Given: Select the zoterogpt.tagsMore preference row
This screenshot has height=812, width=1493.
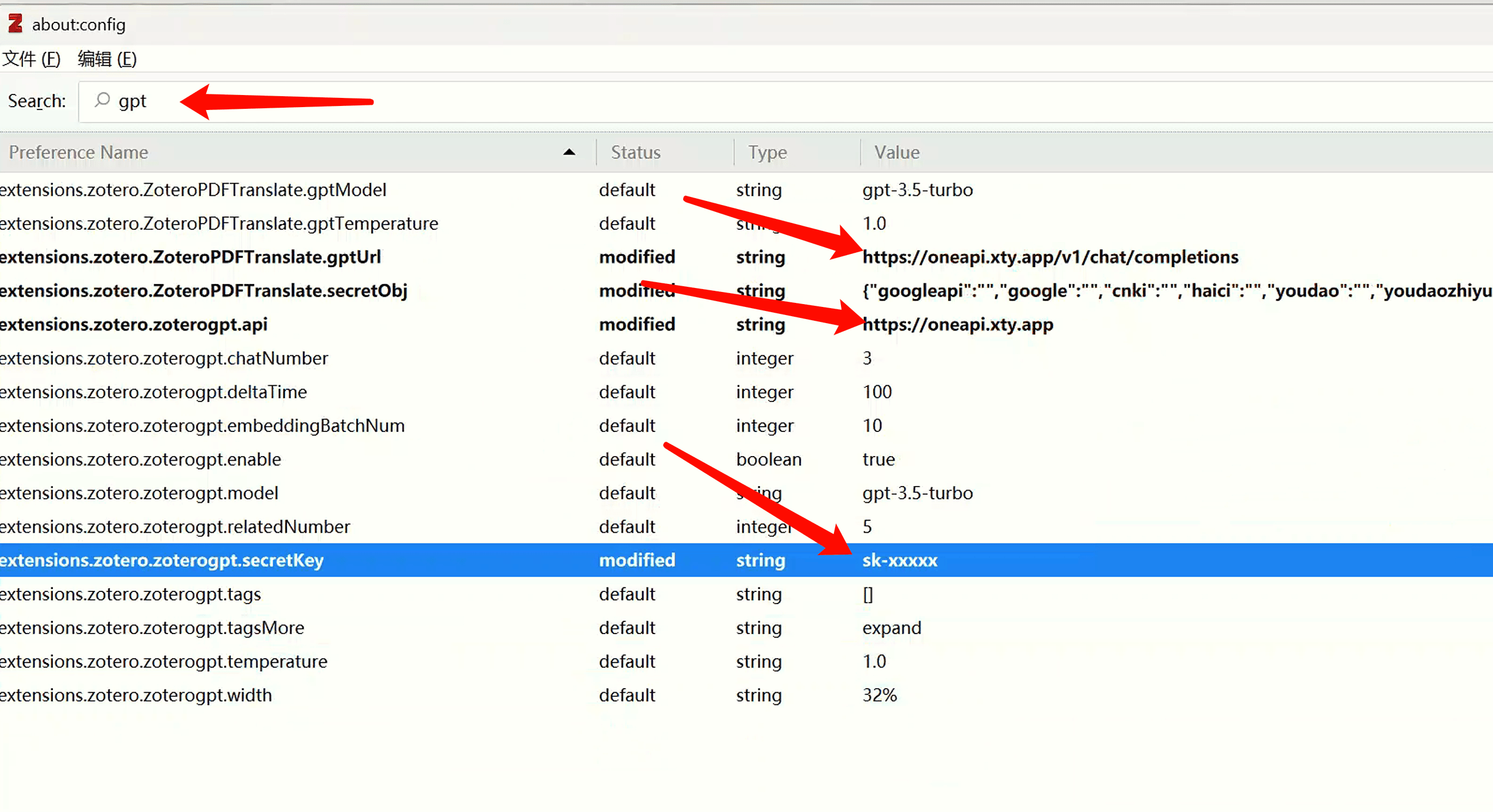Looking at the screenshot, I should pyautogui.click(x=152, y=628).
